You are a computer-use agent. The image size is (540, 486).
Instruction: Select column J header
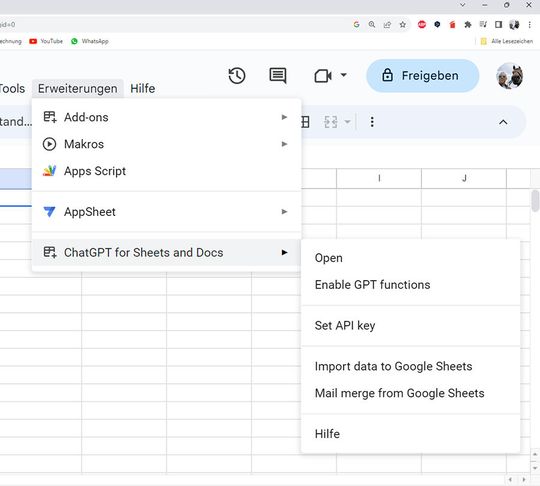(x=464, y=178)
